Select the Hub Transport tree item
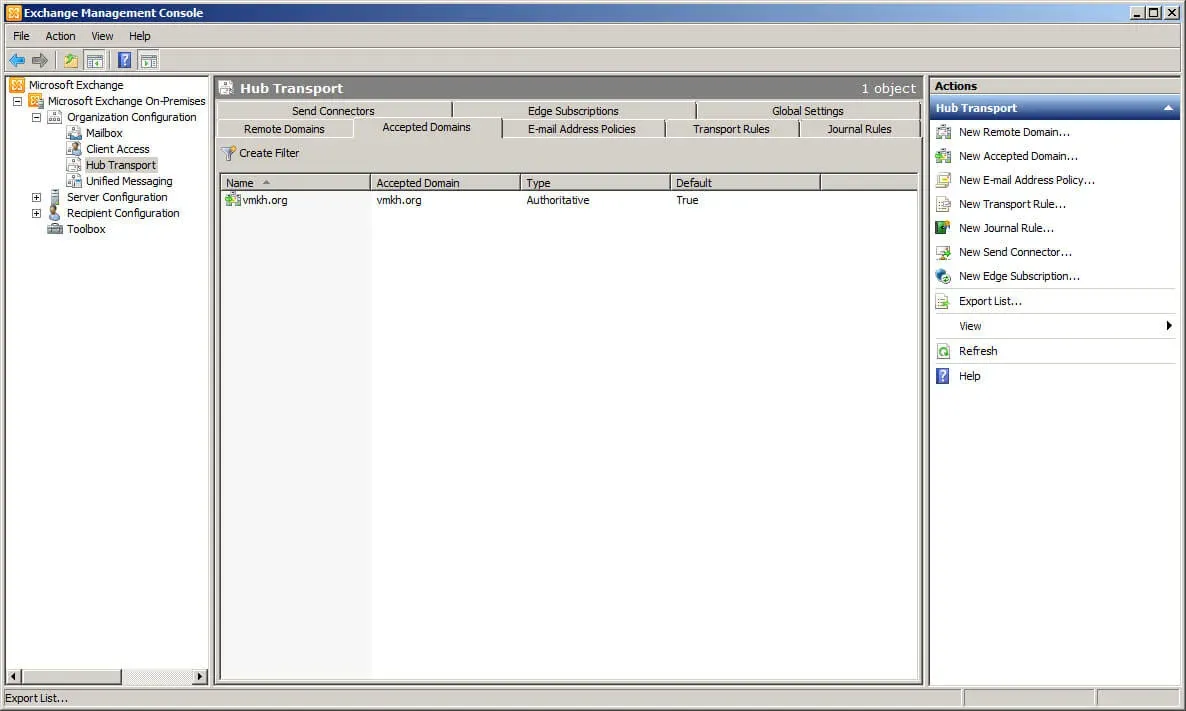Image resolution: width=1186 pixels, height=711 pixels. pyautogui.click(x=120, y=165)
